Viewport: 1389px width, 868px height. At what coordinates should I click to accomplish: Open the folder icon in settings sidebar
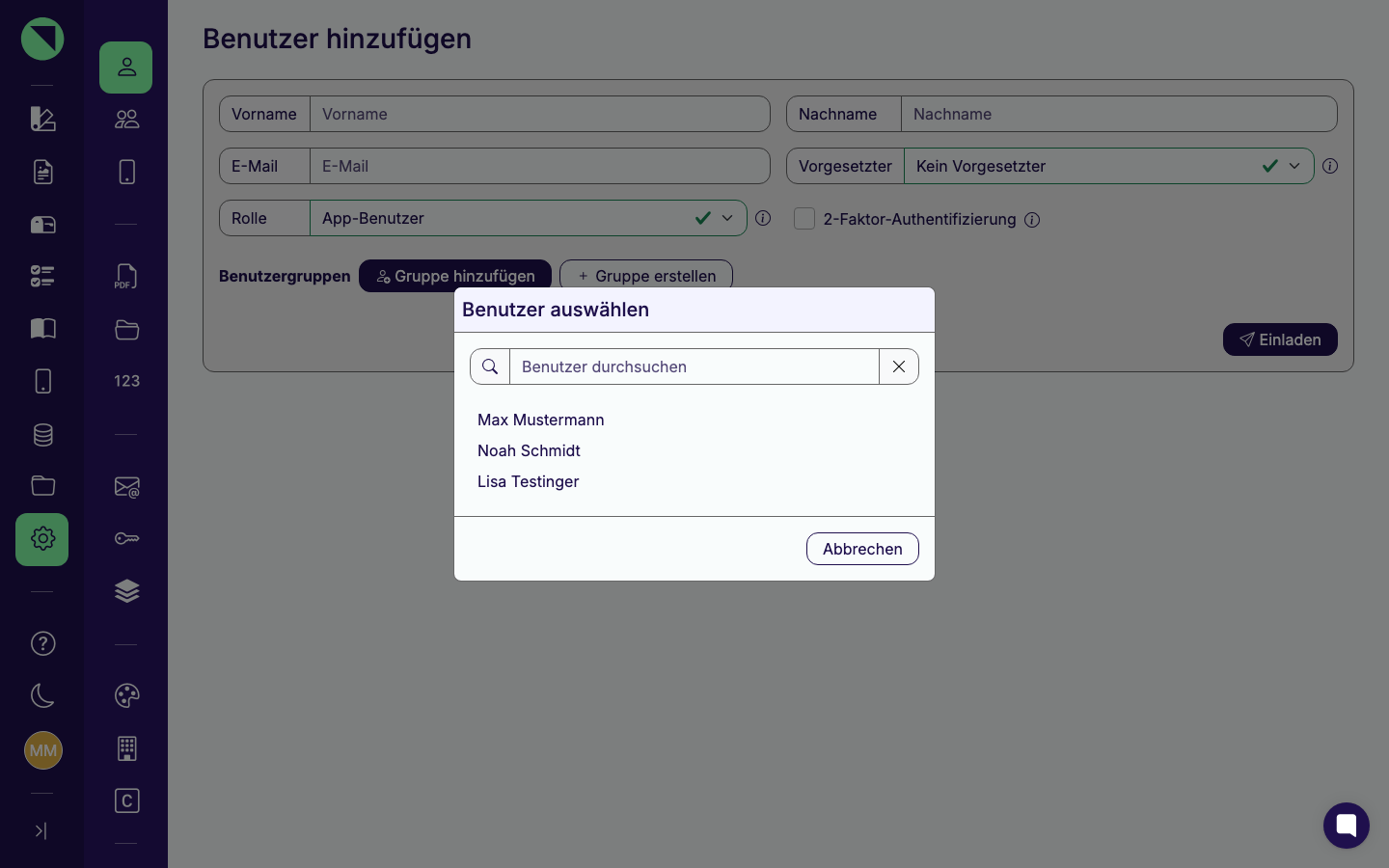[x=126, y=329]
